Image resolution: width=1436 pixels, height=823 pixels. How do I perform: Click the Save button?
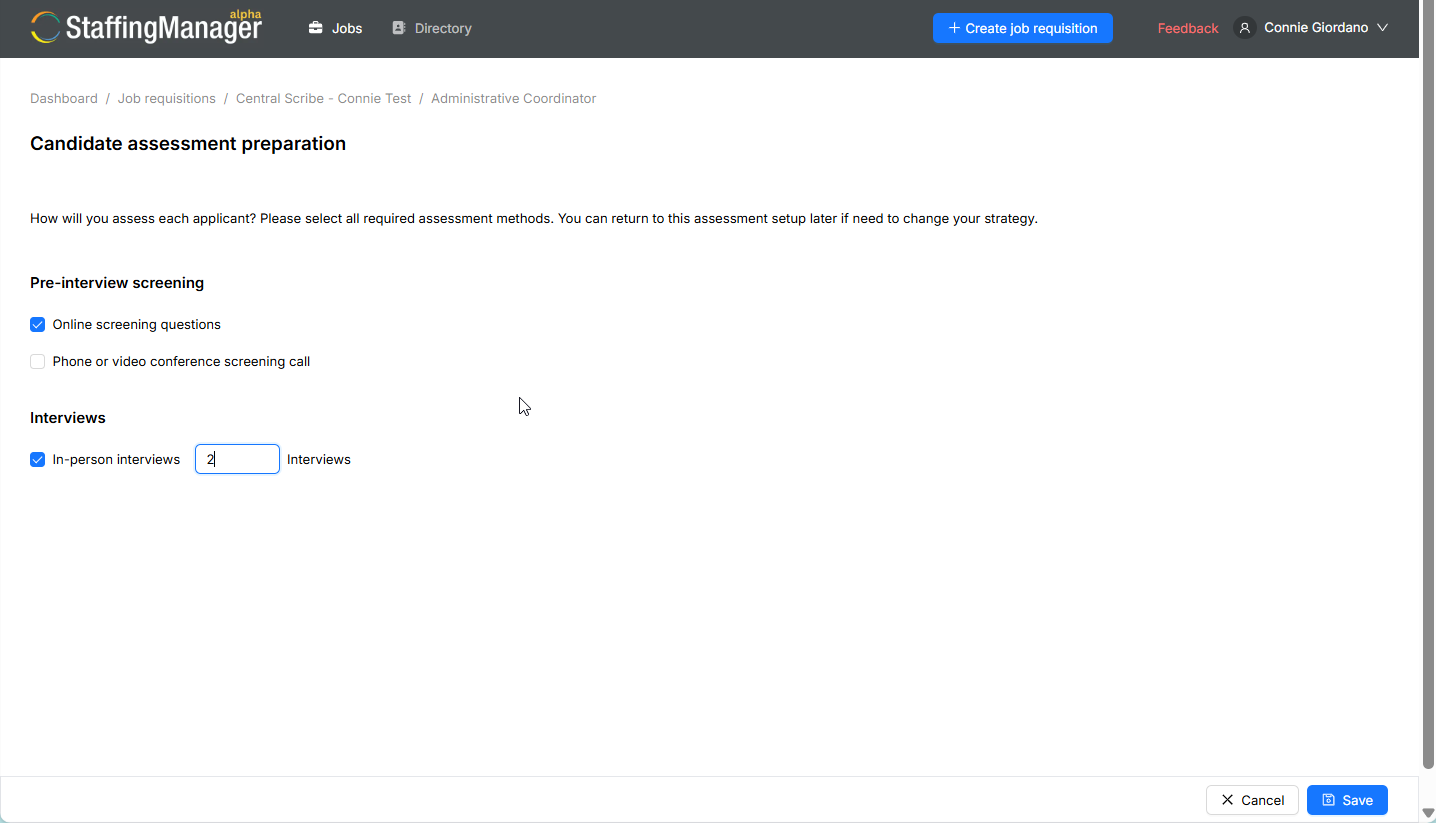tap(1347, 800)
